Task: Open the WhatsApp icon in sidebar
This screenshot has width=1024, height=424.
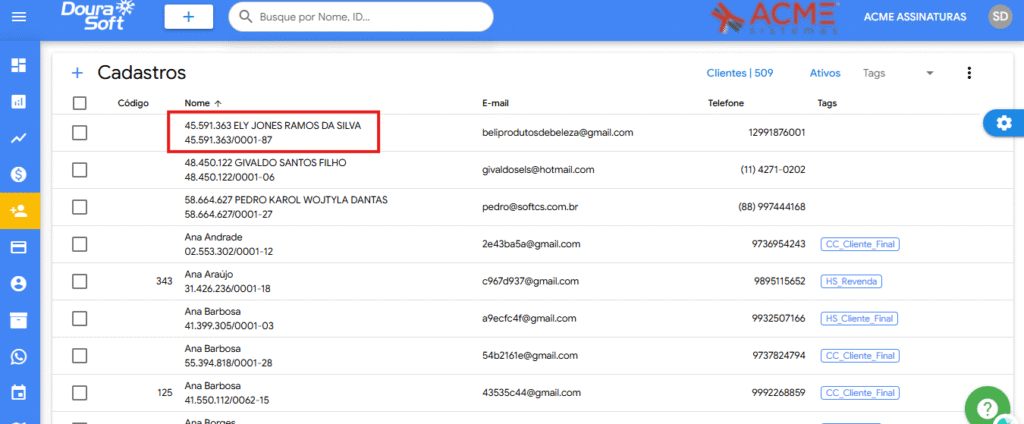Action: 18,356
